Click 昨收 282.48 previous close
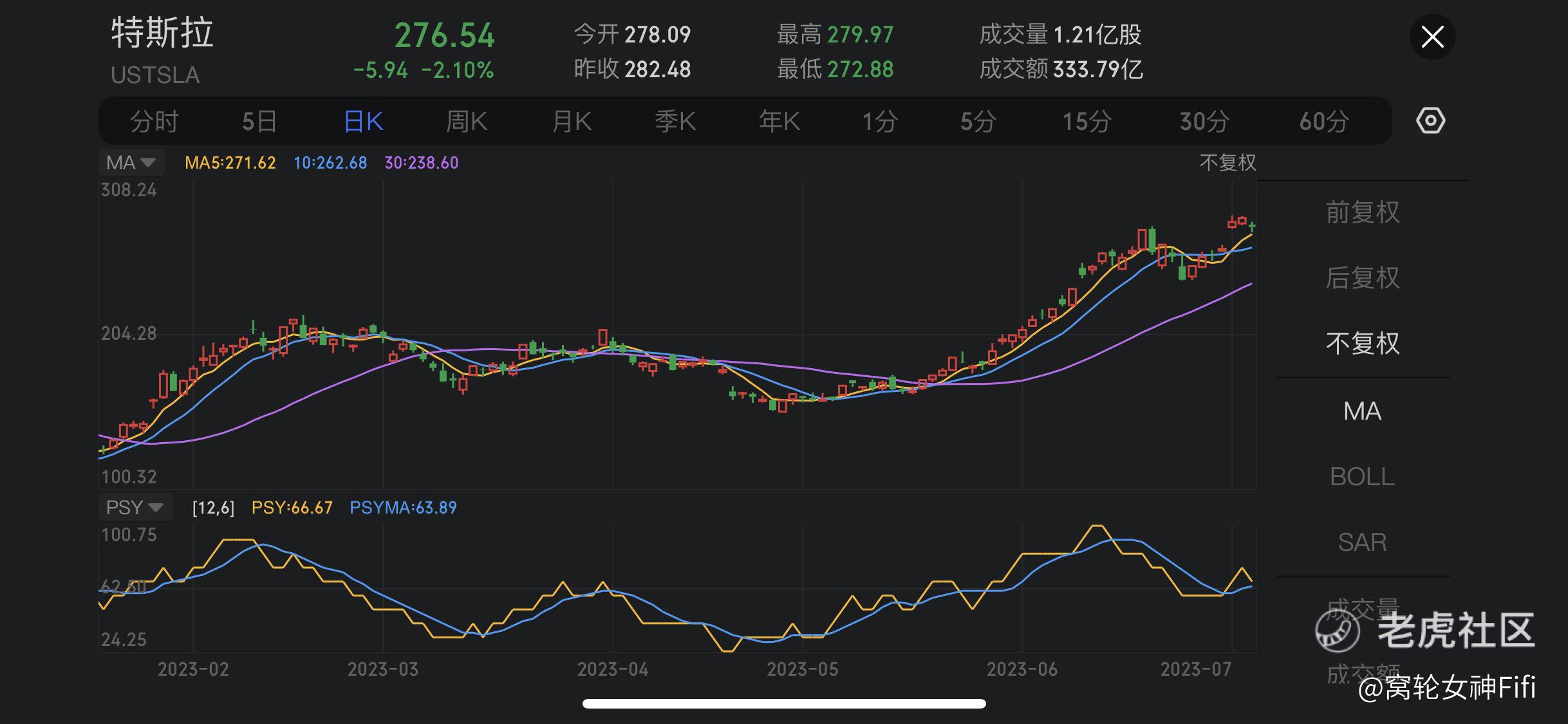This screenshot has width=1568, height=724. coord(632,69)
